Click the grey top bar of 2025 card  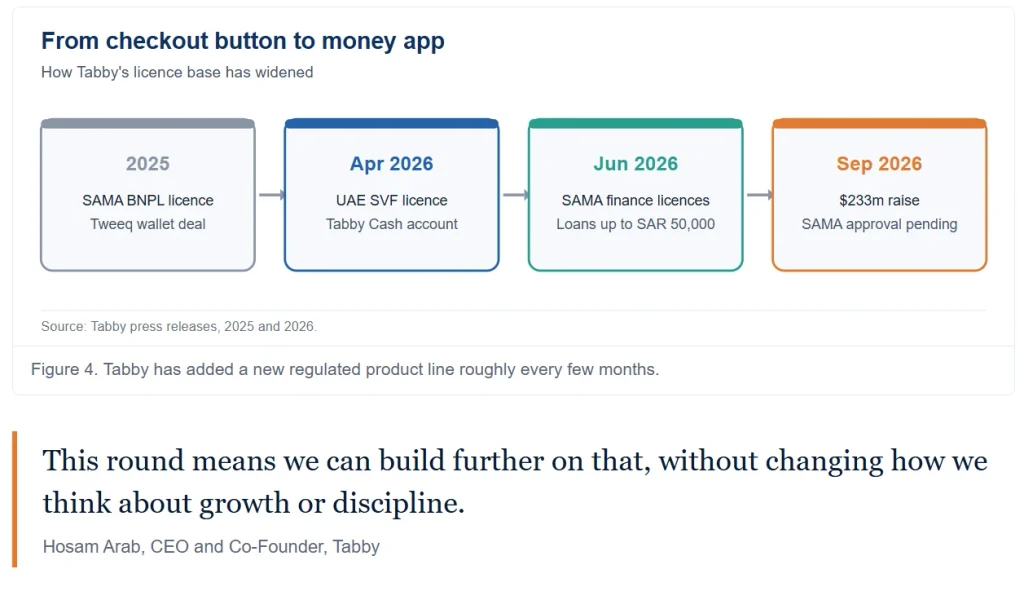click(x=148, y=123)
